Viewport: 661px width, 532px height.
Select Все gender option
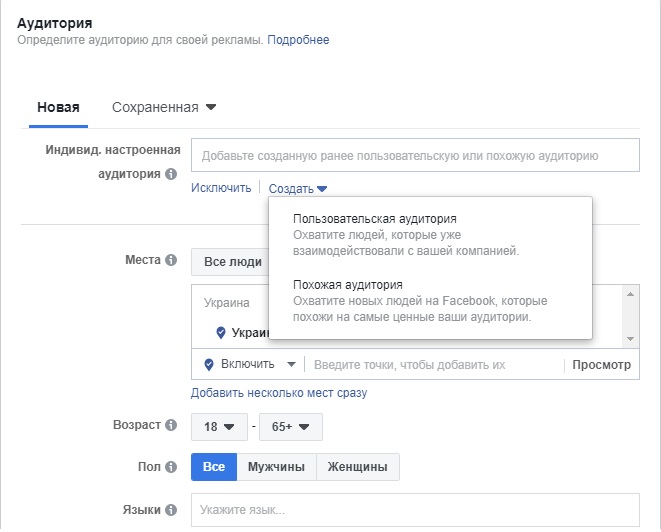(214, 467)
